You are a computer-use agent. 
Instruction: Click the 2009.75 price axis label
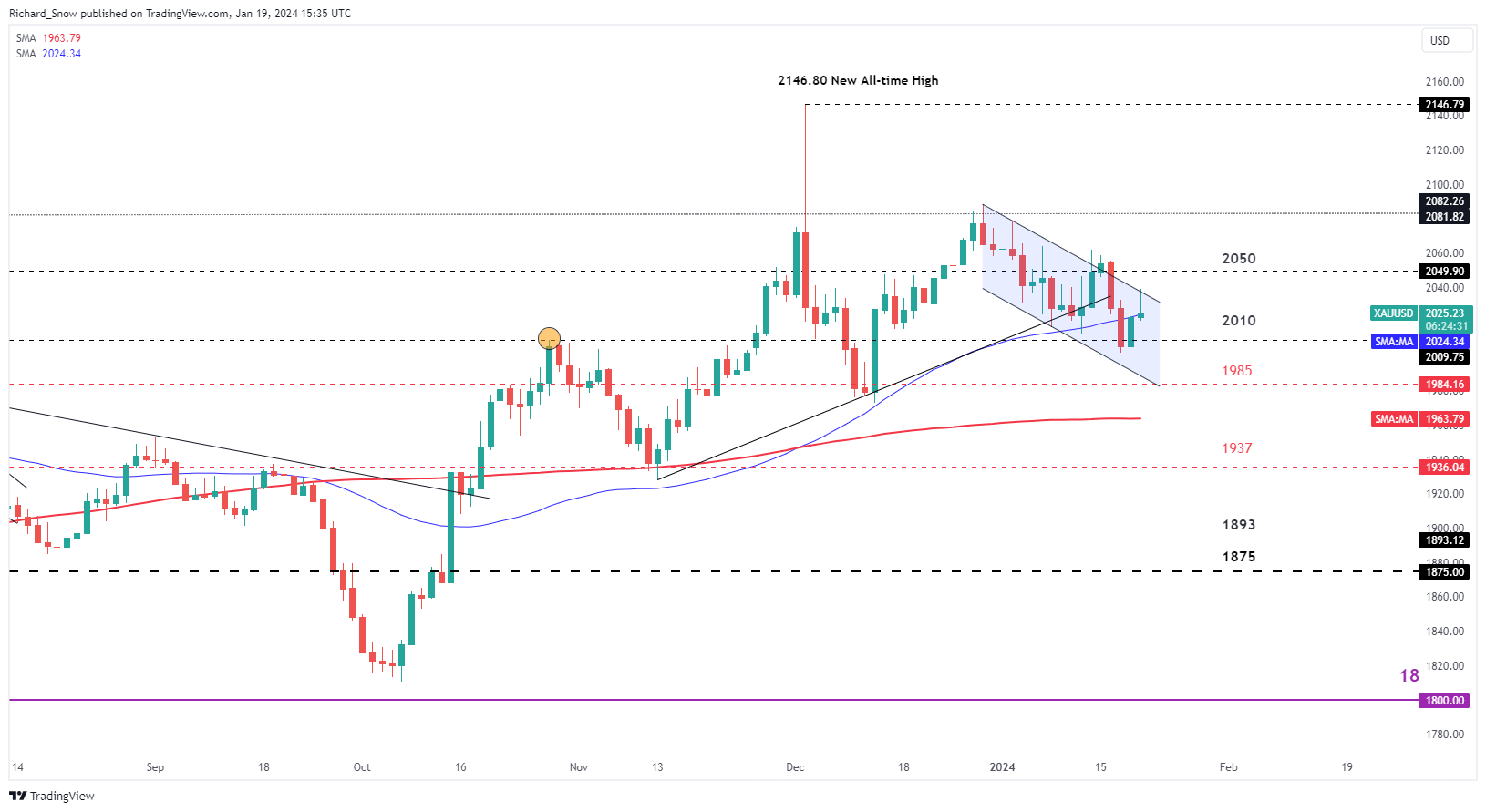1445,357
